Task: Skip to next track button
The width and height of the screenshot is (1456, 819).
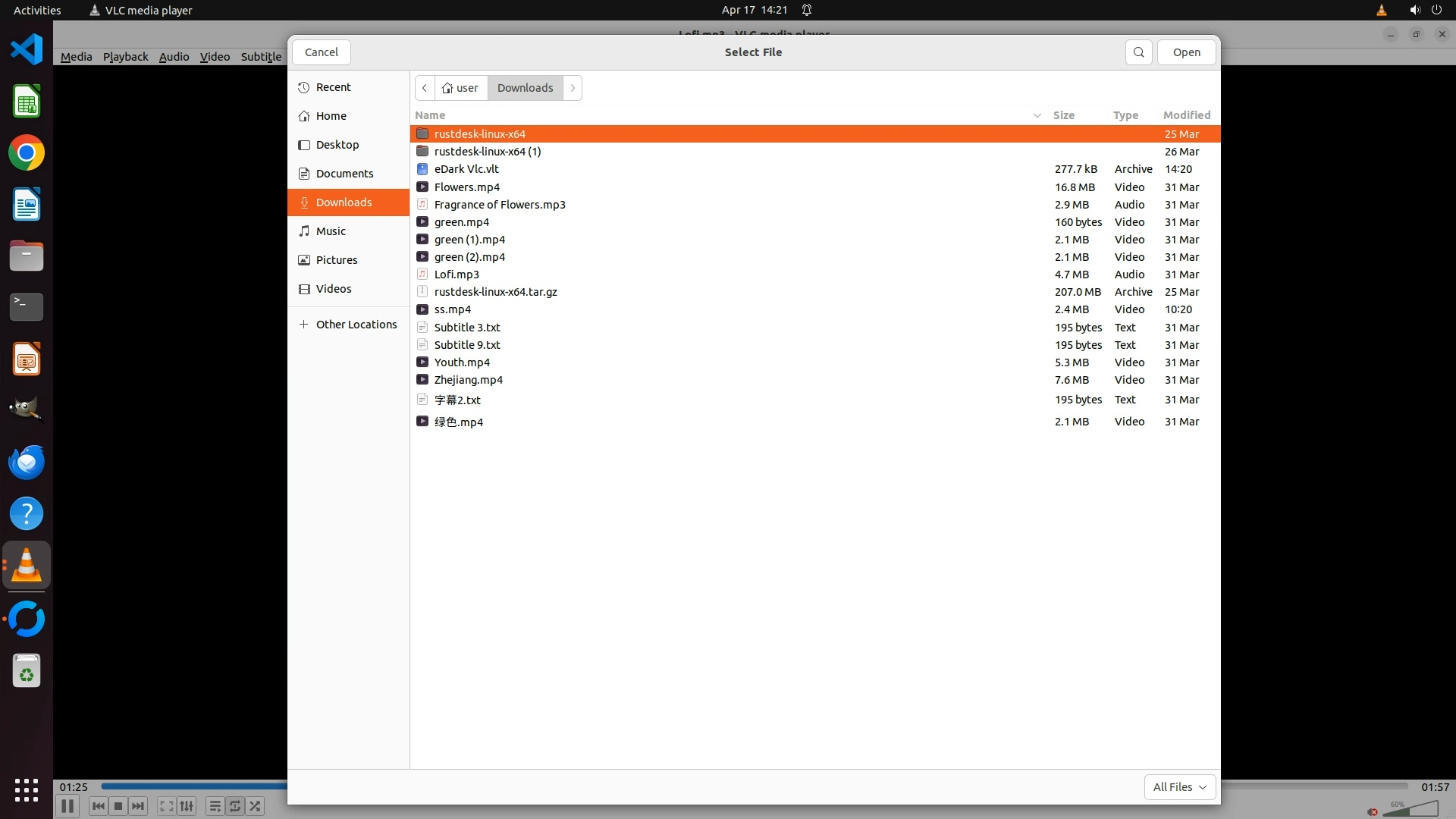Action: (138, 806)
